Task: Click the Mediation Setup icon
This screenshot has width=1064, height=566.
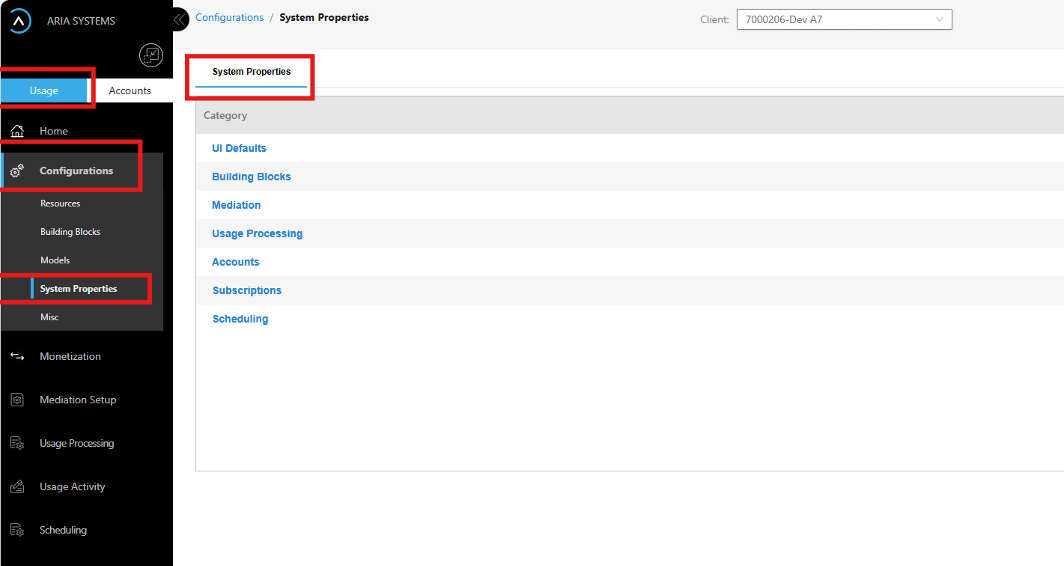Action: point(17,400)
